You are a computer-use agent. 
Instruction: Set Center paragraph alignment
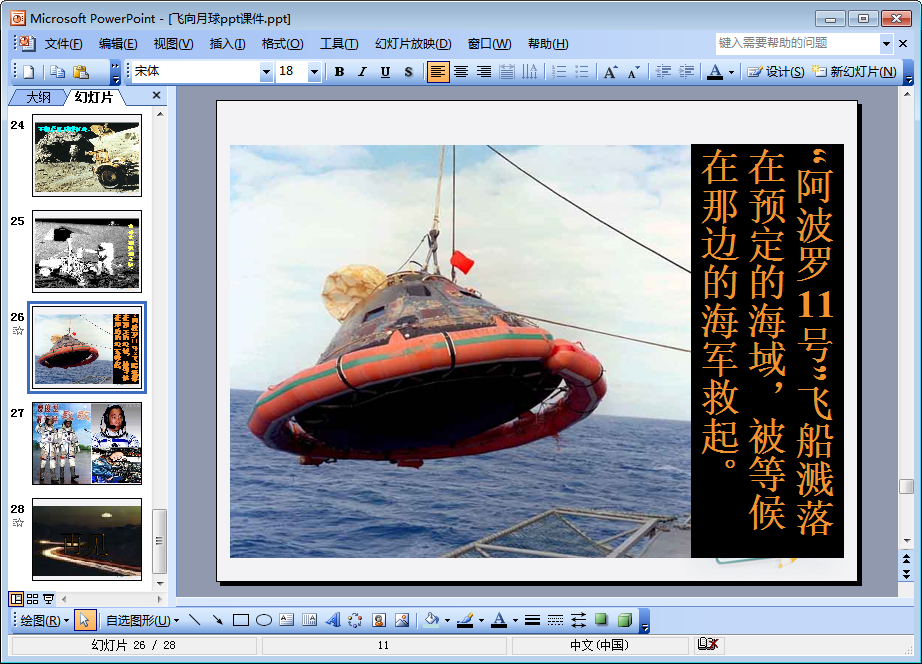[461, 72]
